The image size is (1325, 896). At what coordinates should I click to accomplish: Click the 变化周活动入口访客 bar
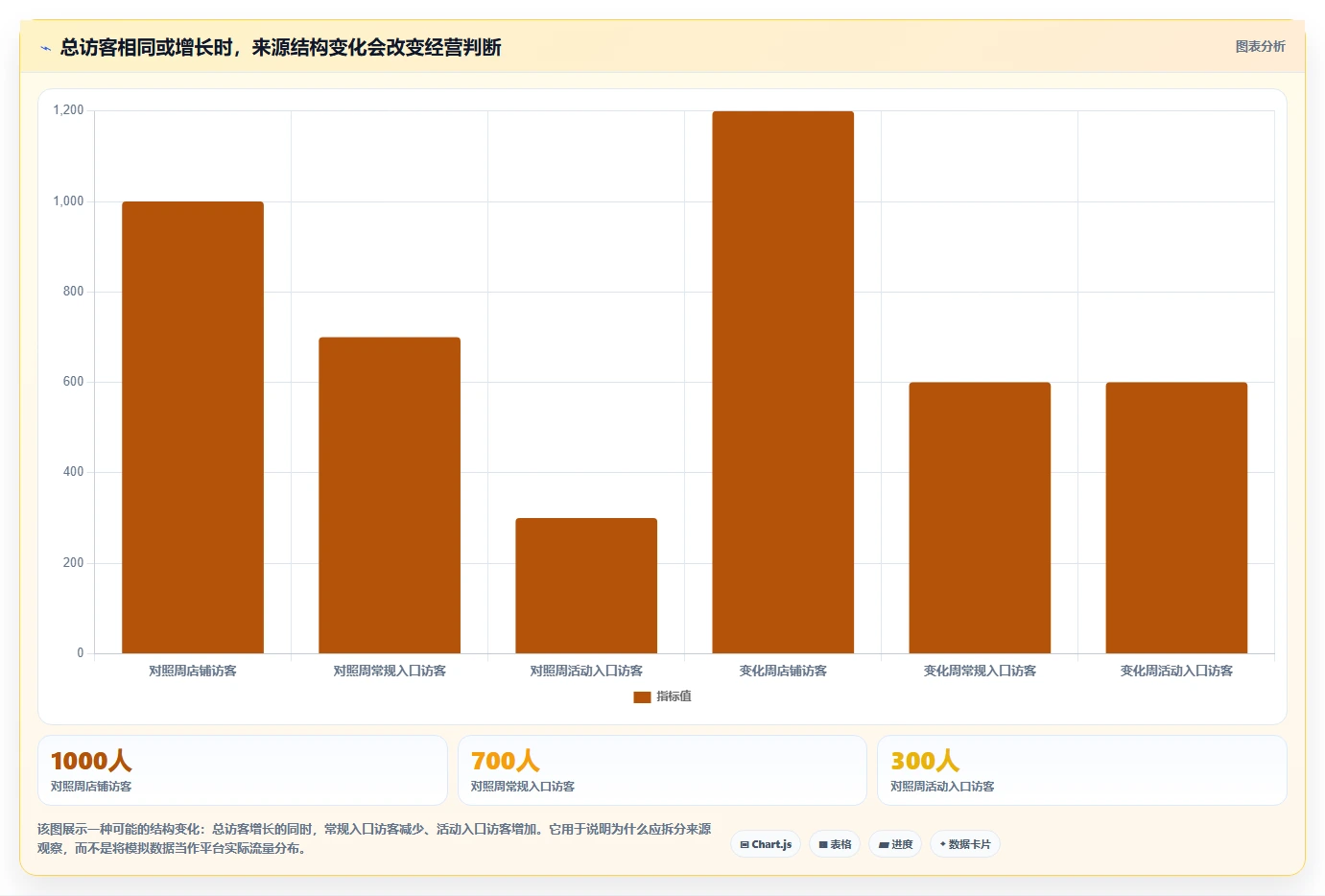point(1176,518)
